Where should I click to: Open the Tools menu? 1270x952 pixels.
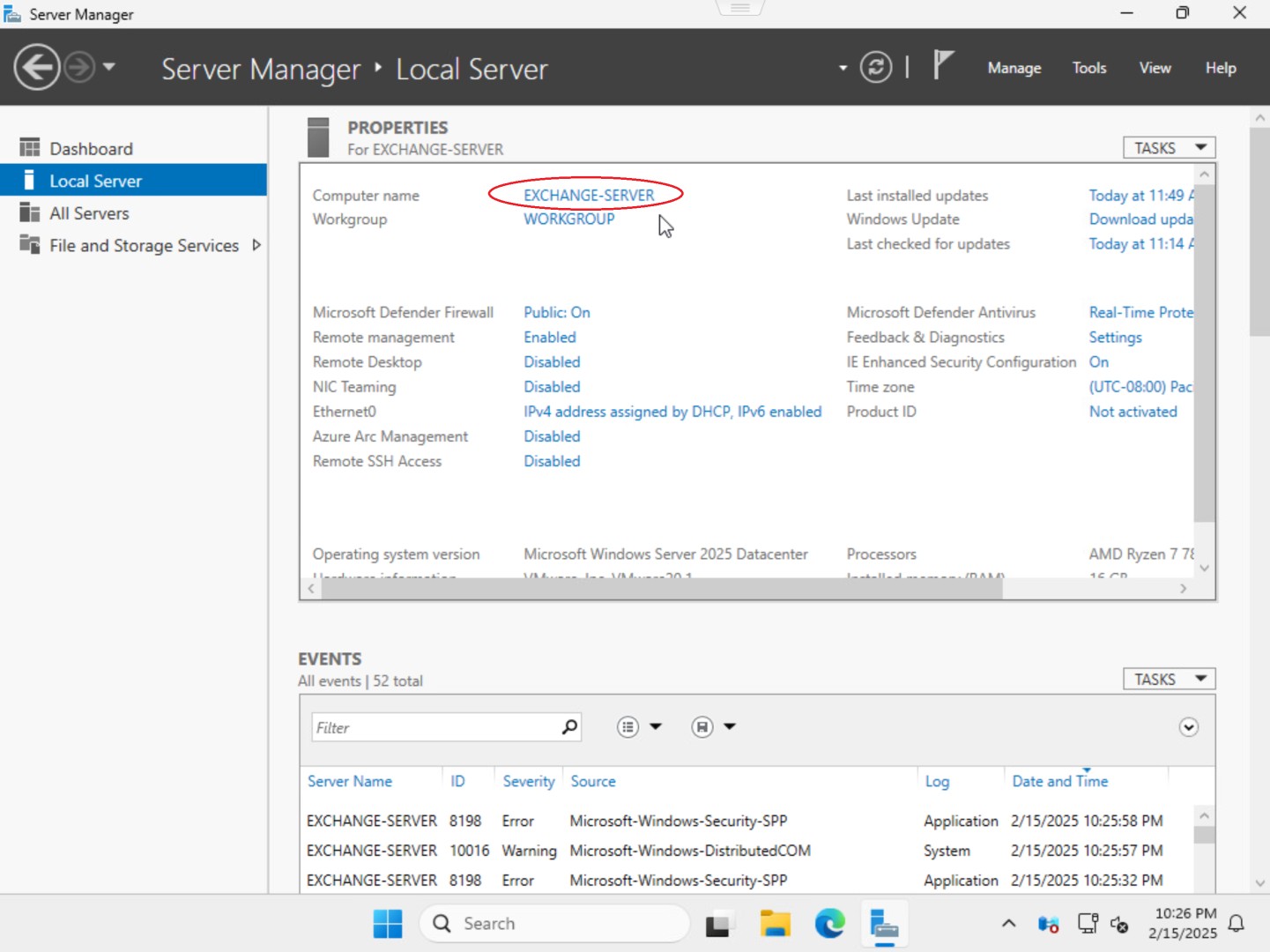(1088, 68)
